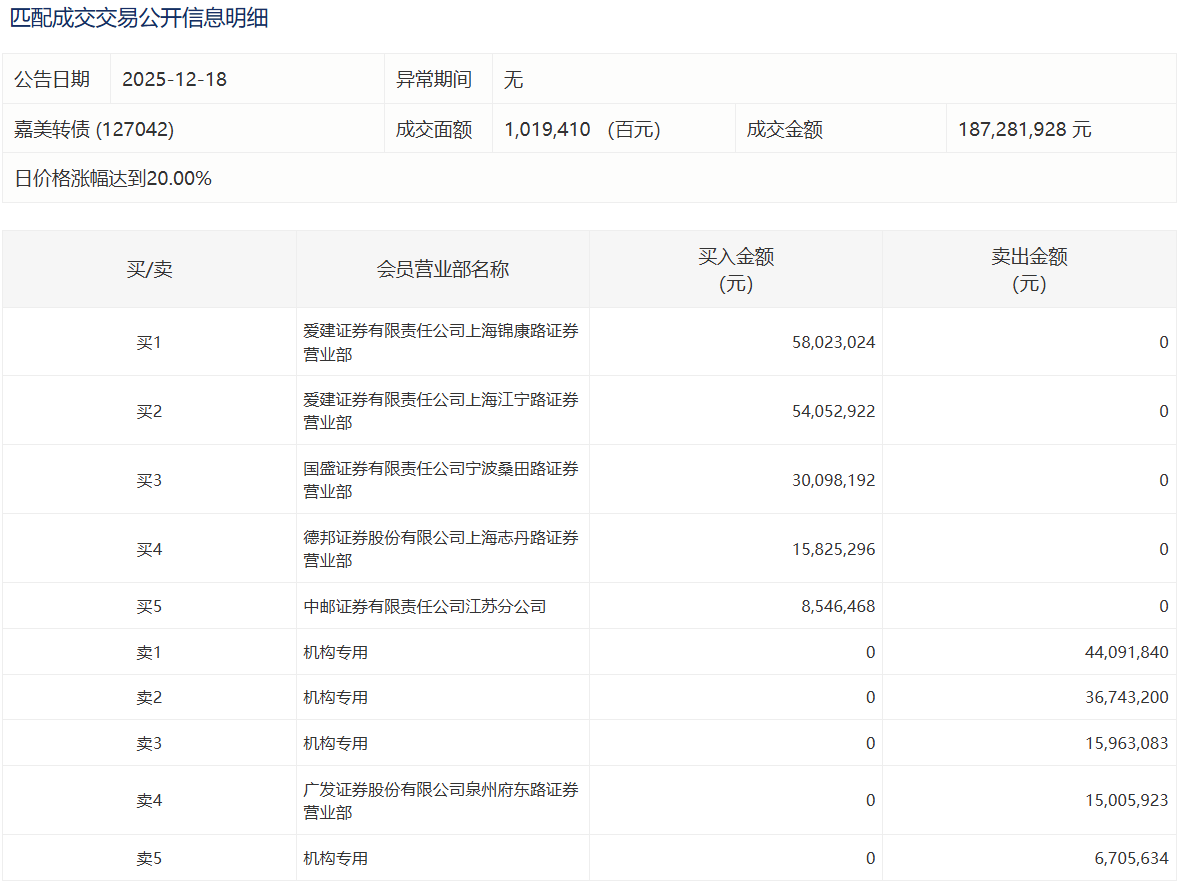Click the 日价格涨幅达到20.00% reason text
This screenshot has width=1182, height=890.
point(113,179)
